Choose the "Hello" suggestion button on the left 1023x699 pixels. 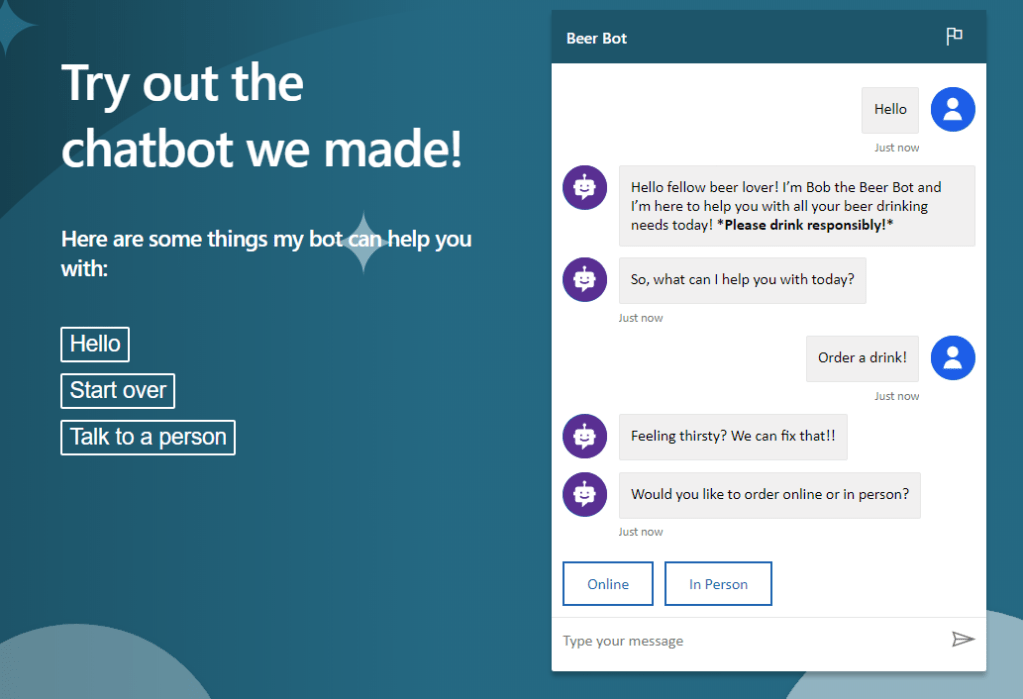(95, 344)
